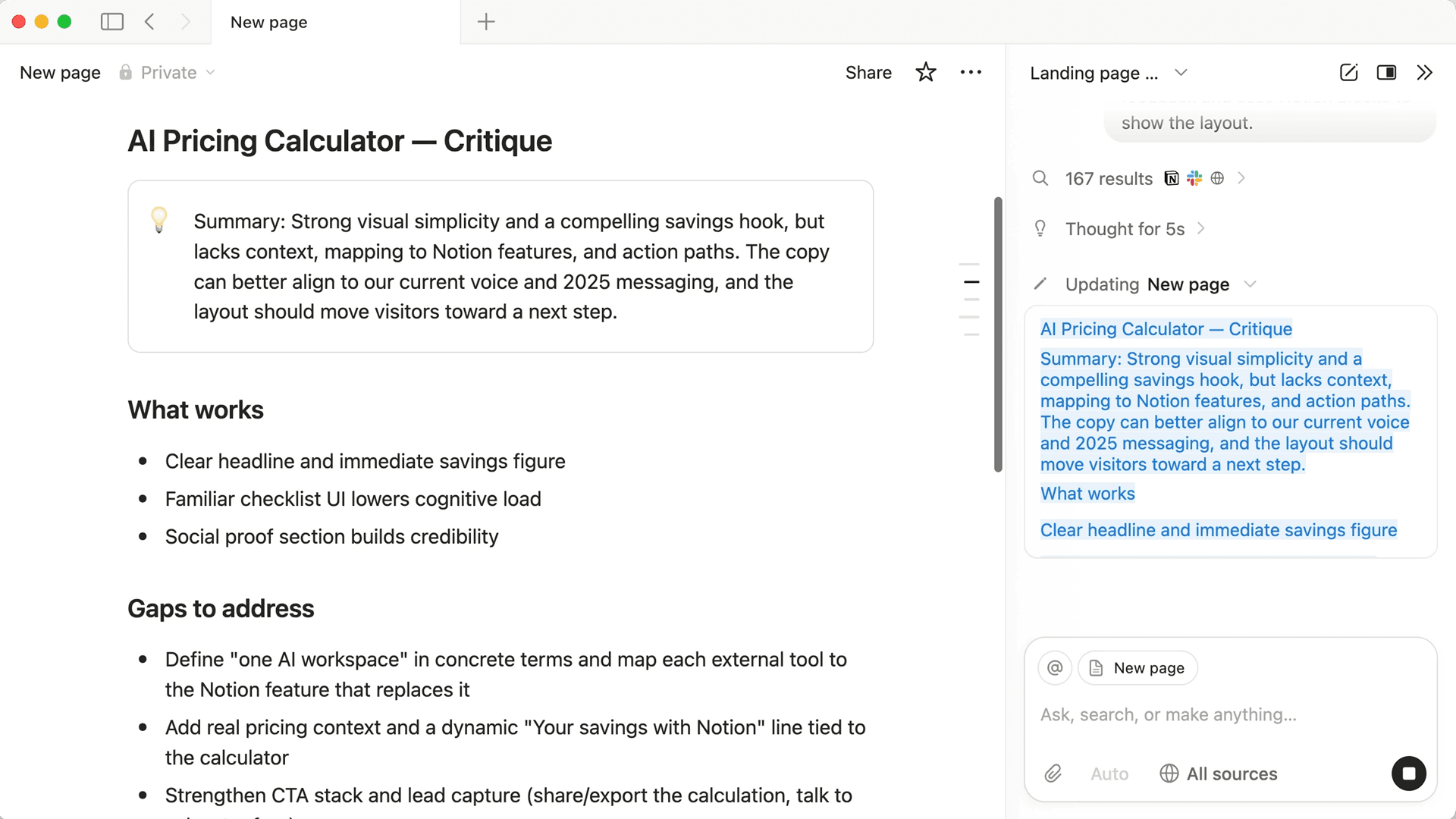Click the page vertical scrollbar
The height and width of the screenshot is (819, 1456).
coord(998,334)
